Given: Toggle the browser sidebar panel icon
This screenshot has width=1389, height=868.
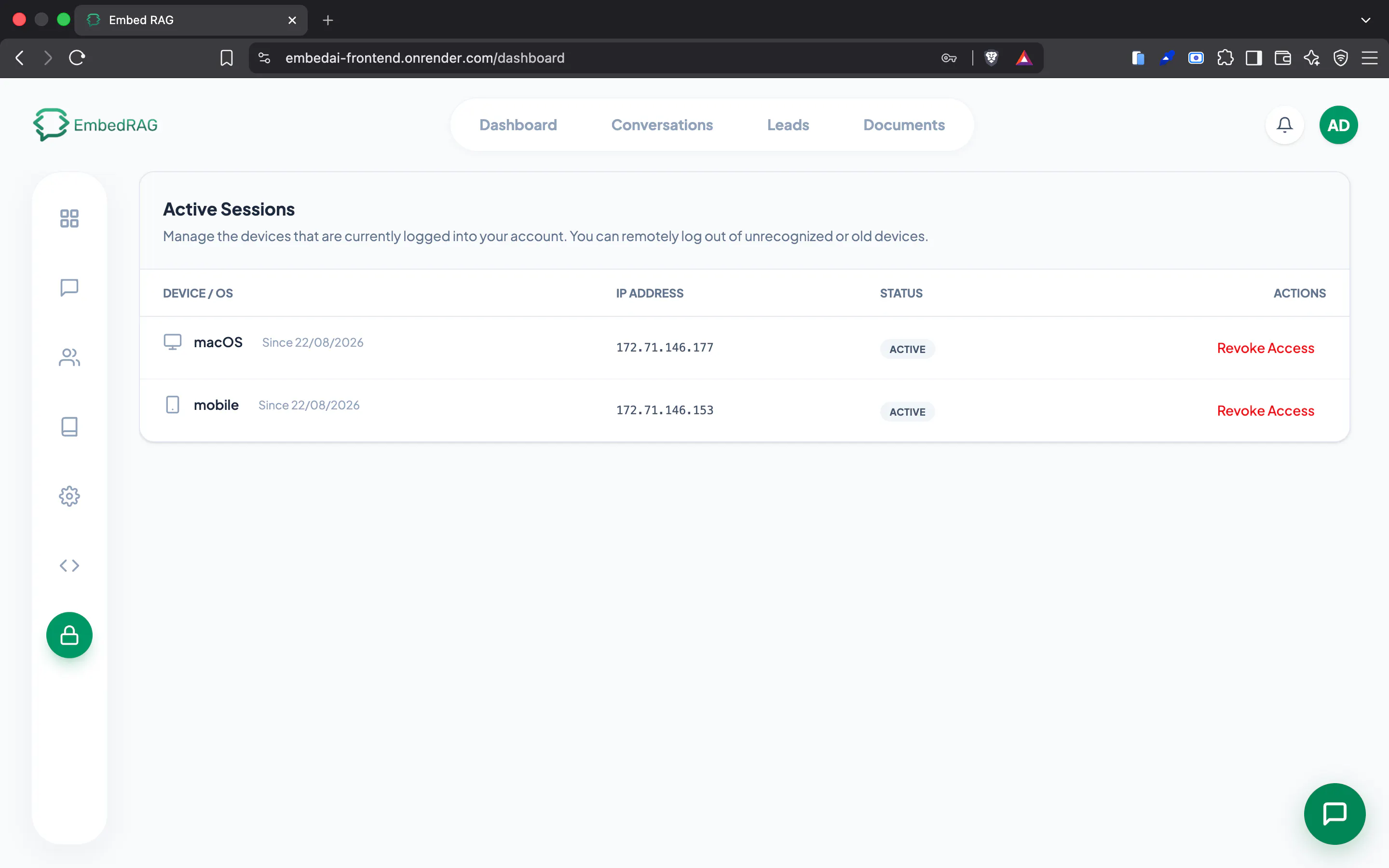Looking at the screenshot, I should [1253, 57].
